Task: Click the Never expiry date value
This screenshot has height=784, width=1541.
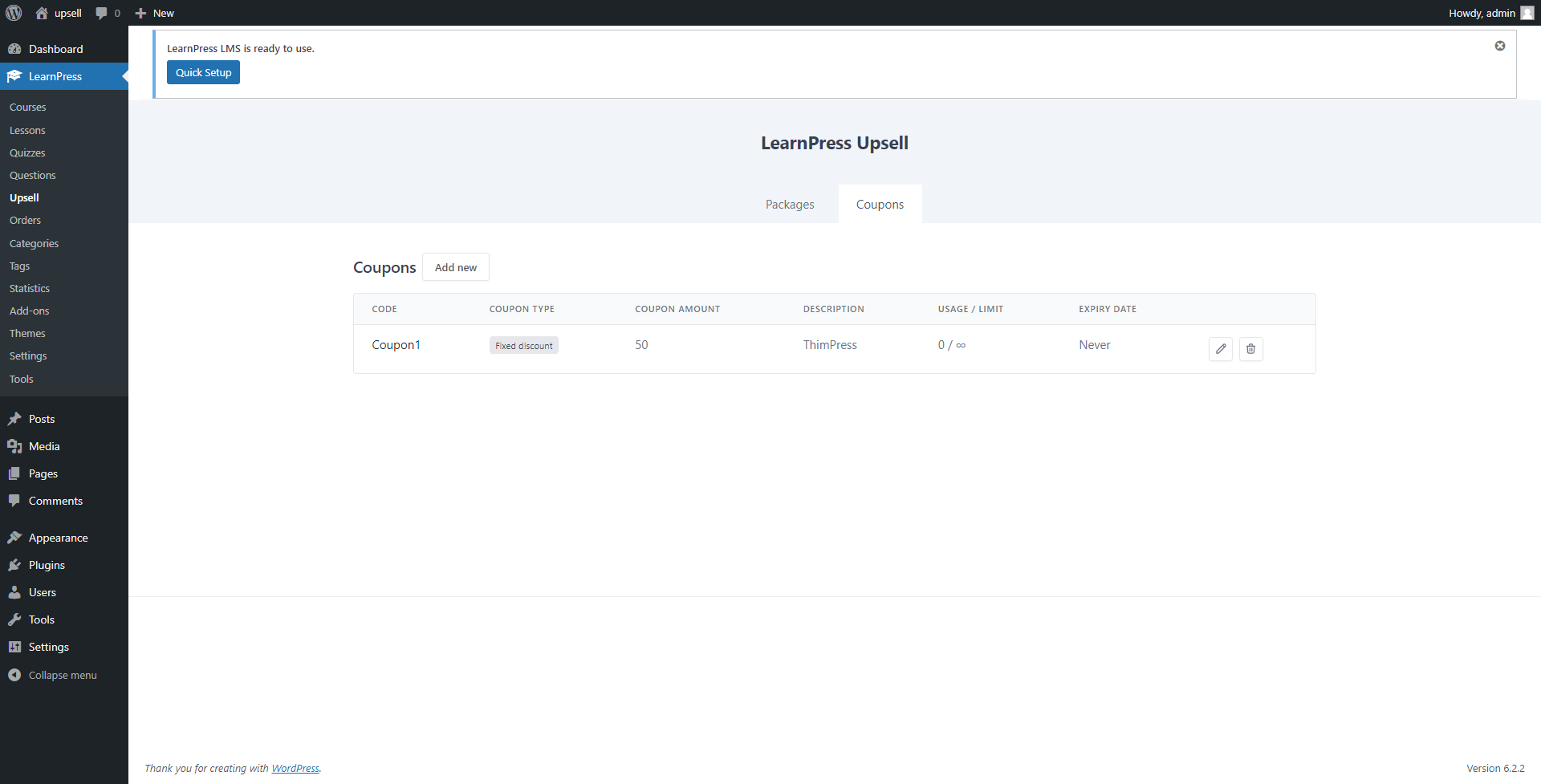Action: [x=1095, y=345]
